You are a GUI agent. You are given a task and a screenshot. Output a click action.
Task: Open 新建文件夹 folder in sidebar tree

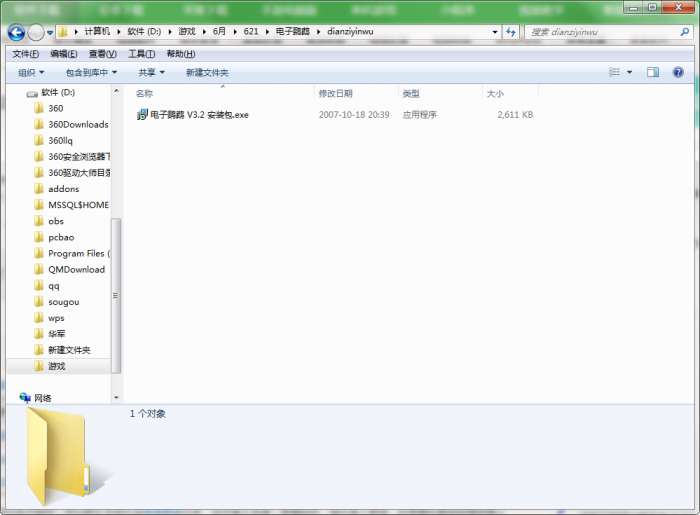(69, 350)
